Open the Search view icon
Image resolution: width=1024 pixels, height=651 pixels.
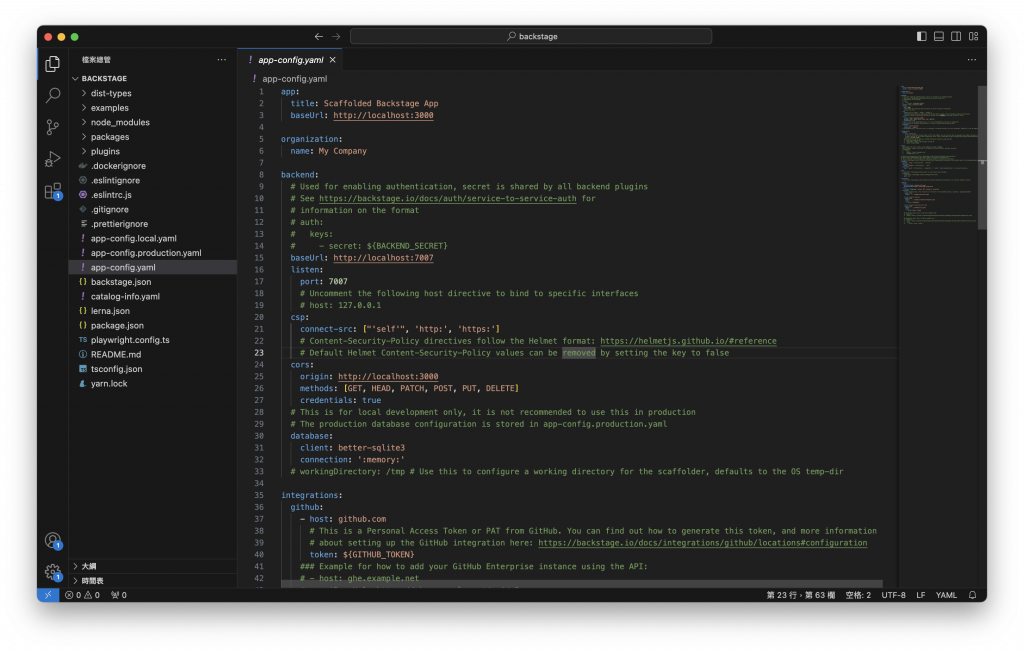point(53,95)
